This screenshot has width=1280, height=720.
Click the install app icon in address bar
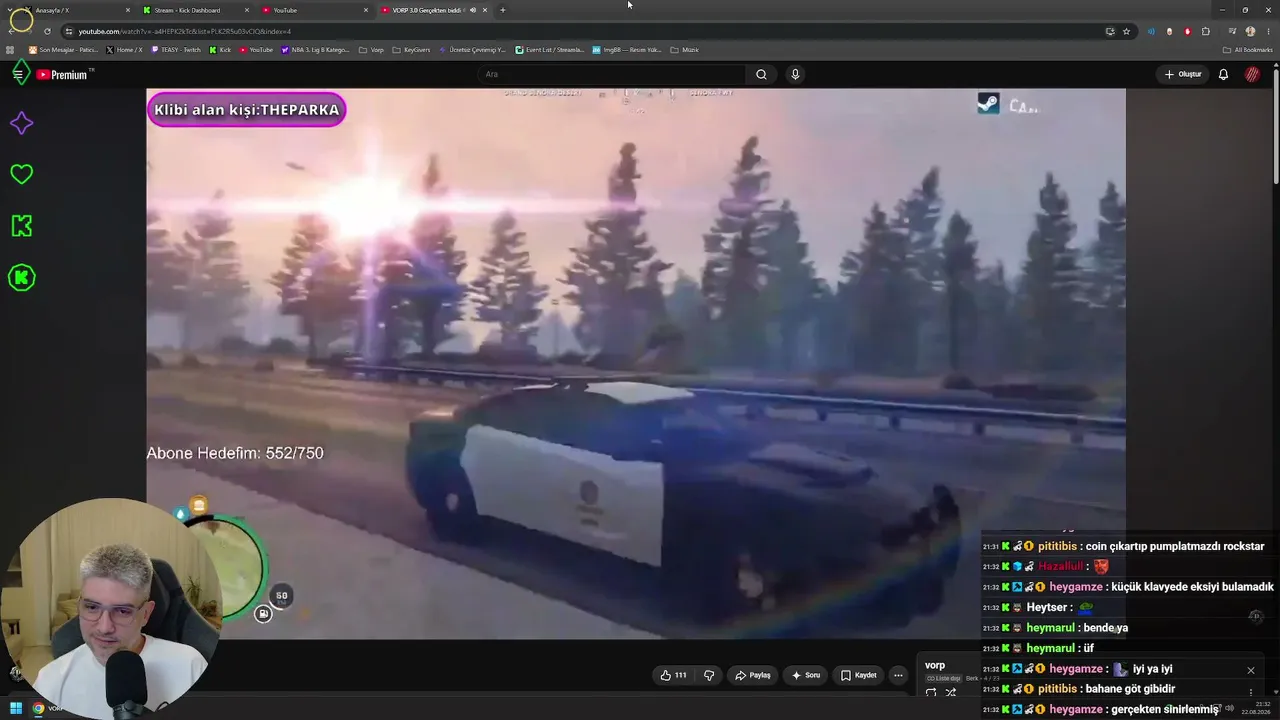pos(1110,31)
